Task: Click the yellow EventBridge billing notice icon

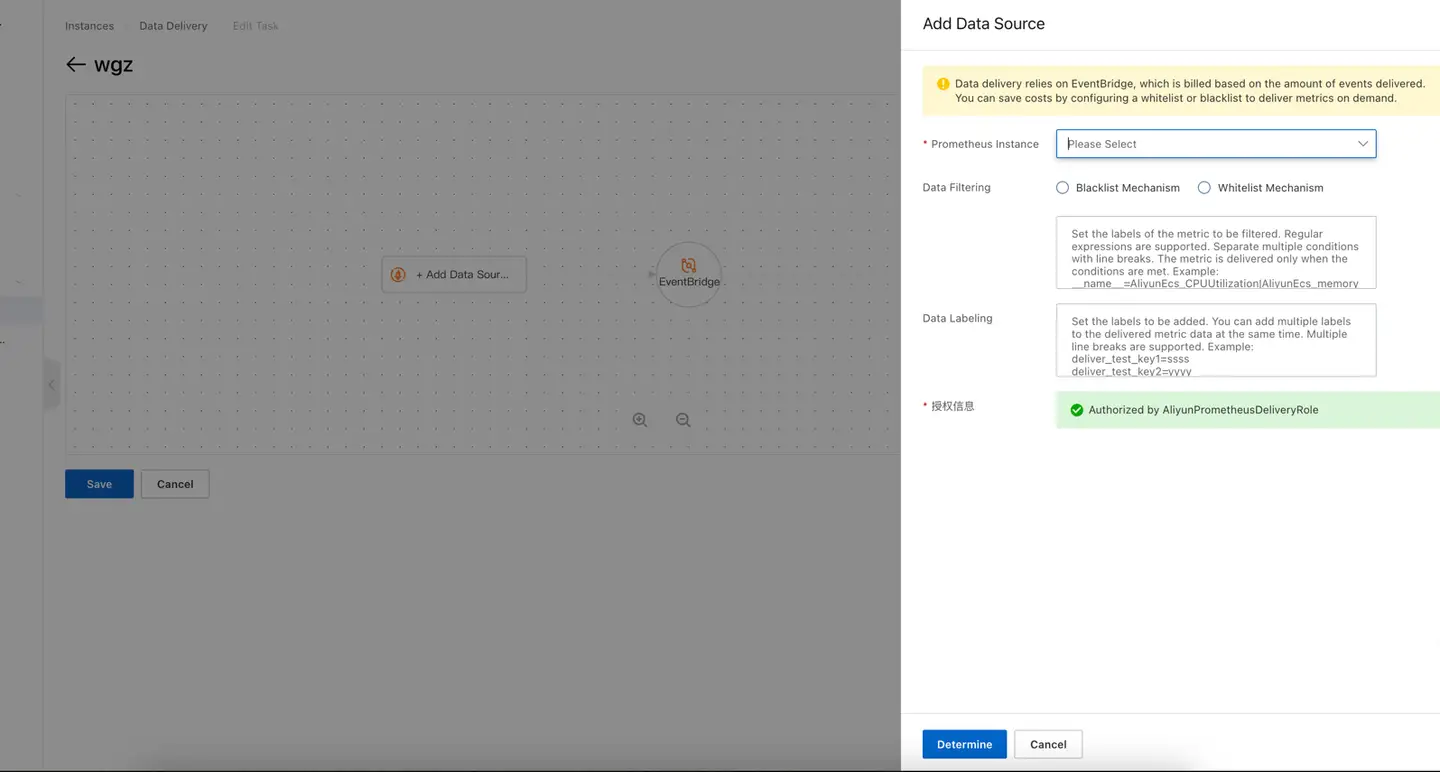Action: coord(941,84)
